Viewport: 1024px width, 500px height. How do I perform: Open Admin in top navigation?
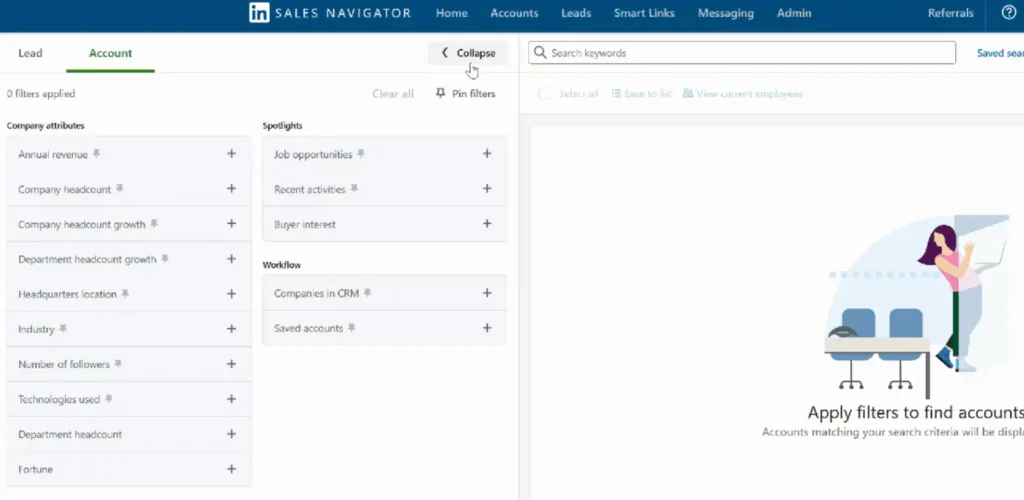click(x=794, y=13)
